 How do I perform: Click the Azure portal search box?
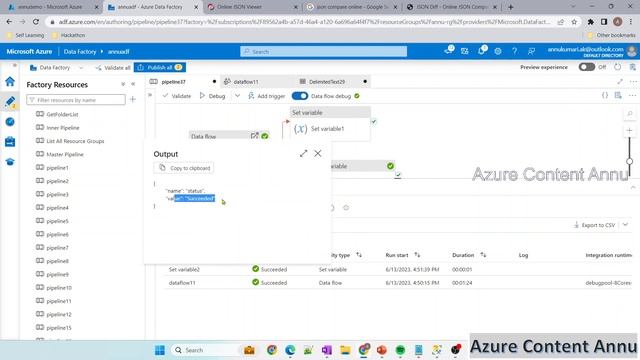click(324, 51)
